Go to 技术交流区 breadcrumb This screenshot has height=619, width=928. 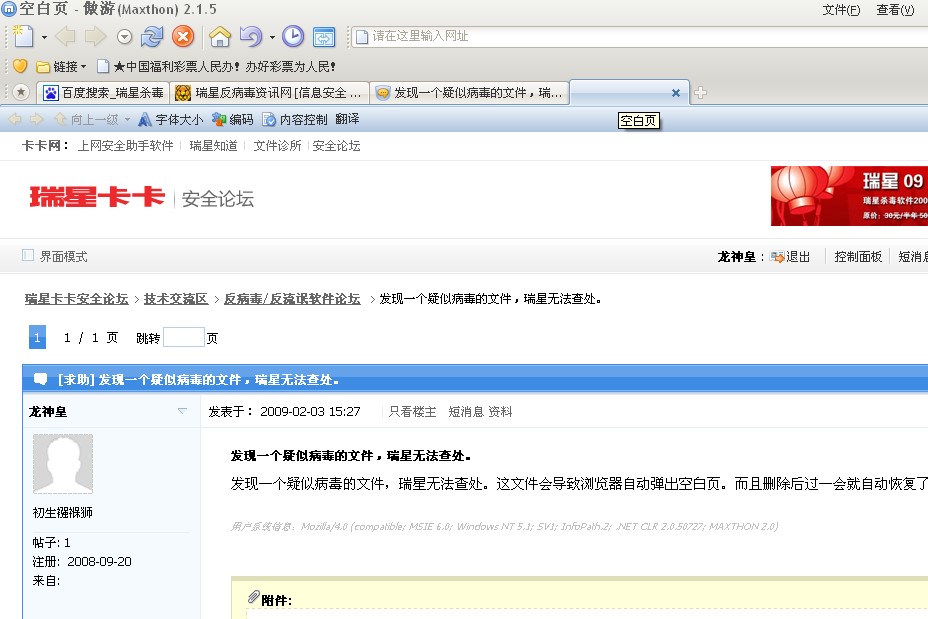[x=176, y=299]
